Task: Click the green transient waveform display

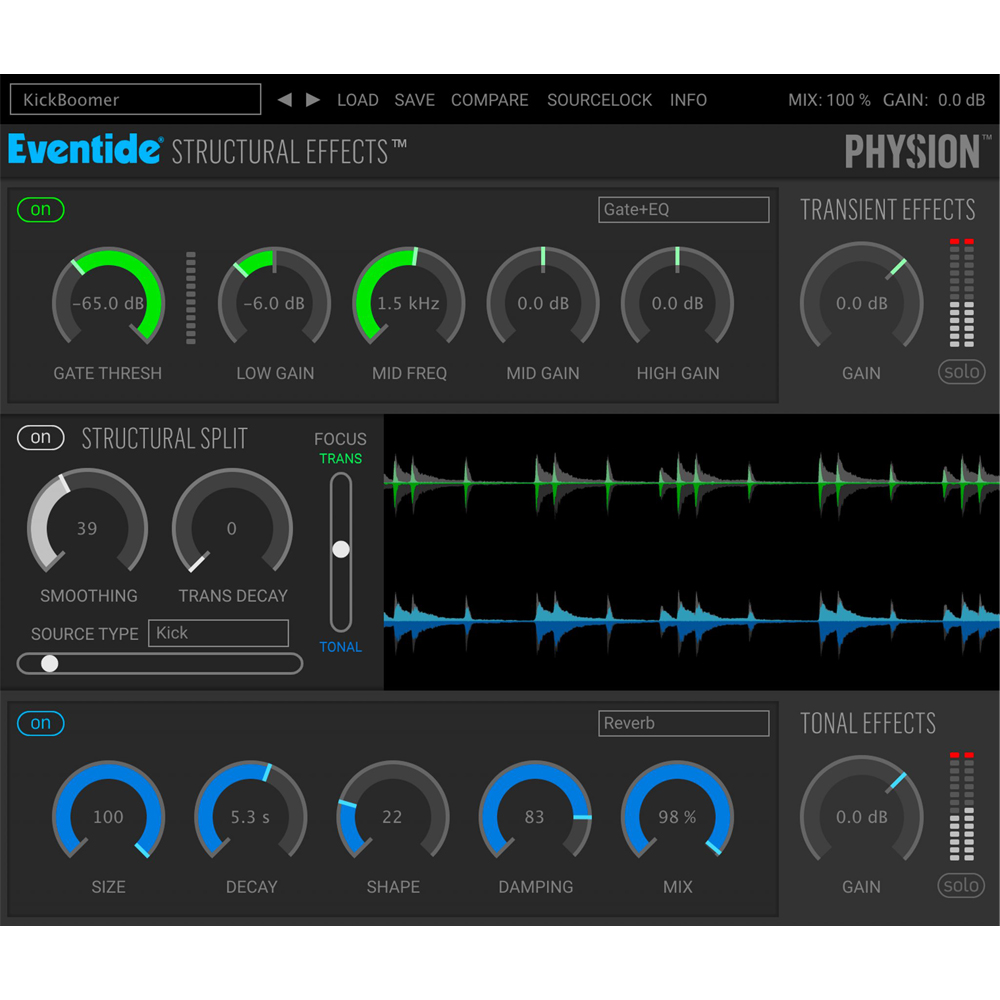Action: coord(691,483)
